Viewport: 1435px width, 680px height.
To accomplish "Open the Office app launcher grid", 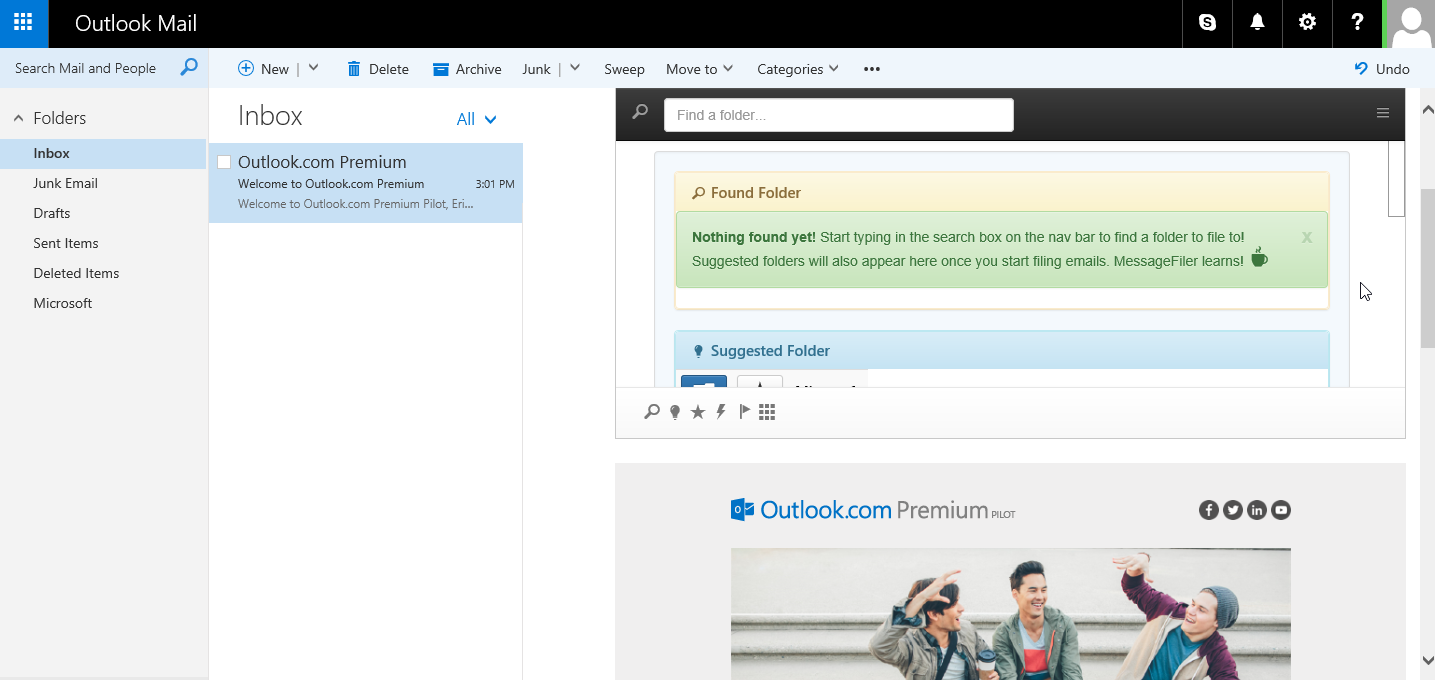I will coord(24,22).
